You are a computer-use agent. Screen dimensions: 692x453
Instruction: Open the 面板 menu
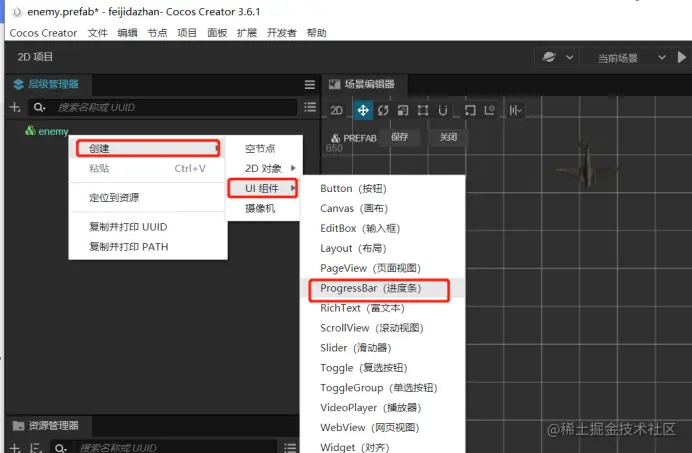point(217,33)
